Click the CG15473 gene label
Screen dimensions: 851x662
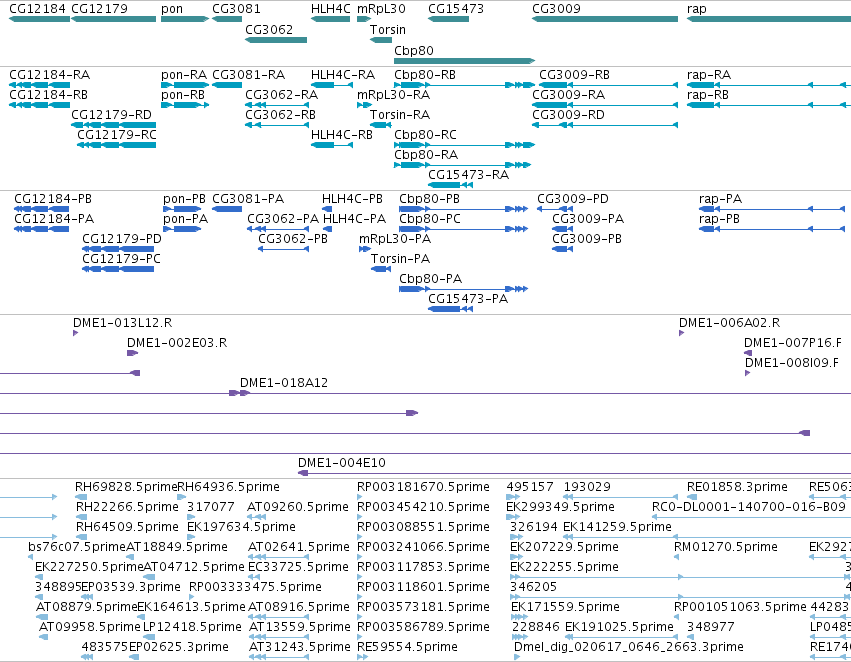(455, 9)
